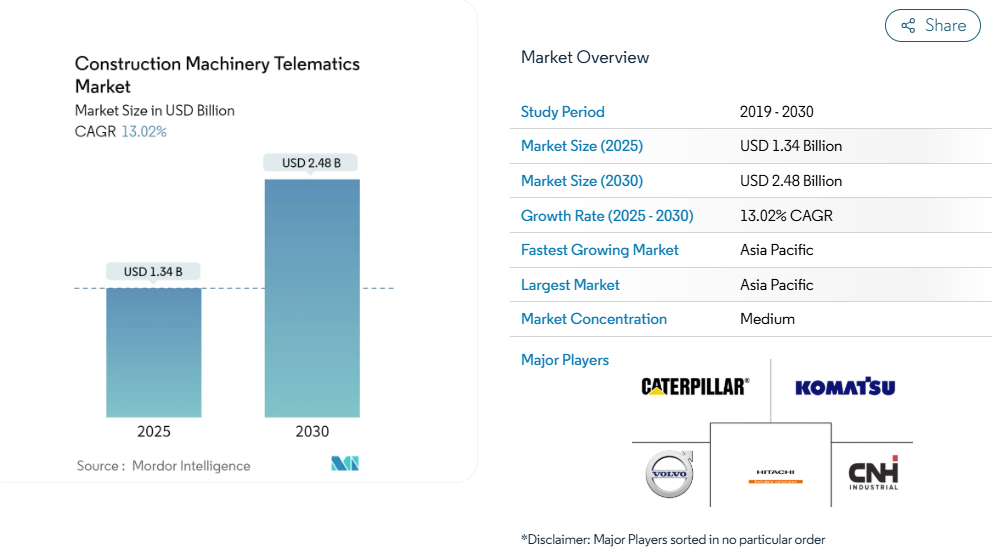Click the 2030 market size bar
Viewport: 995px width, 556px height.
[x=312, y=298]
